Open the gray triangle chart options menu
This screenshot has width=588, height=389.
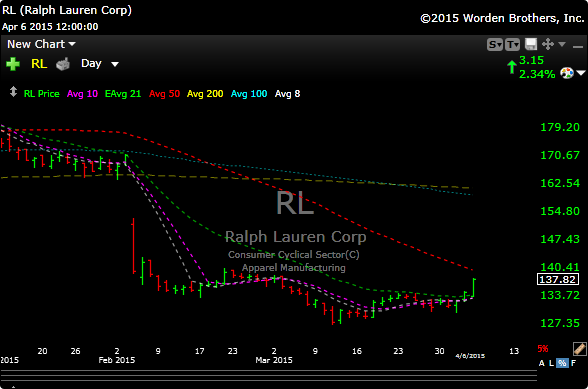(x=562, y=44)
